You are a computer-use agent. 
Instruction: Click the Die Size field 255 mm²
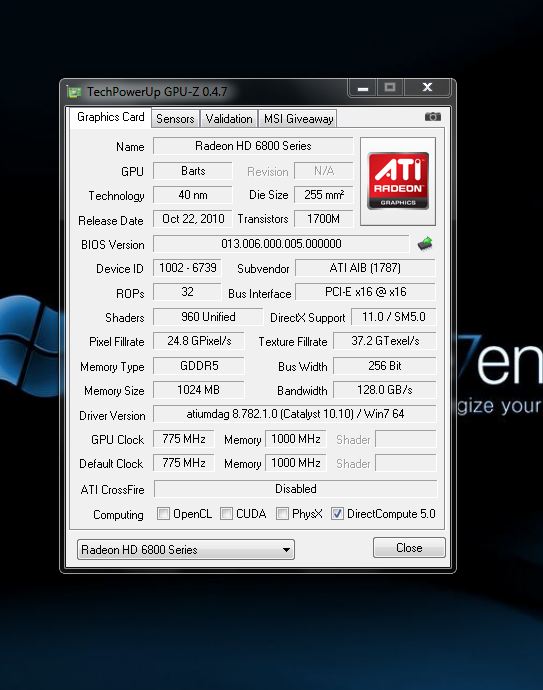(324, 195)
